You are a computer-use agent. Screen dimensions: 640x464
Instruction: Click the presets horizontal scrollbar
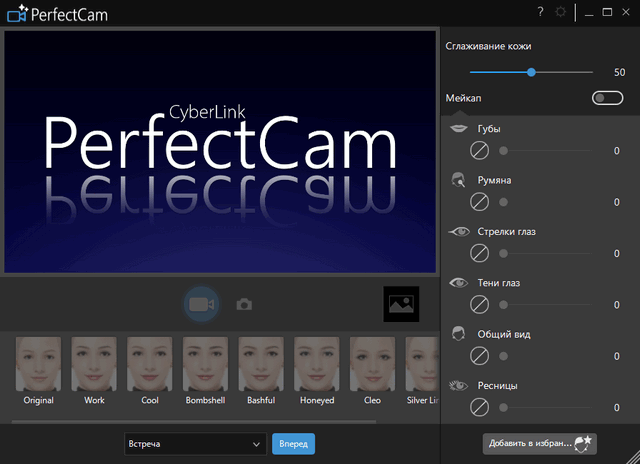tap(200, 421)
